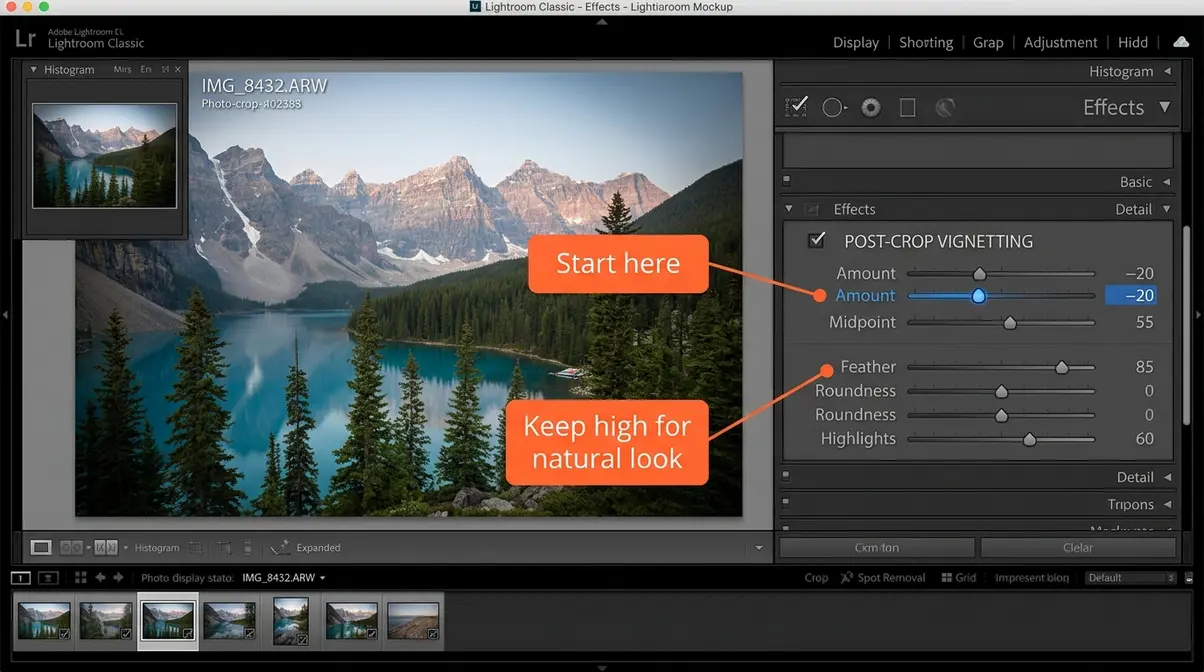Go back with filmstrip left arrow

[x=100, y=577]
